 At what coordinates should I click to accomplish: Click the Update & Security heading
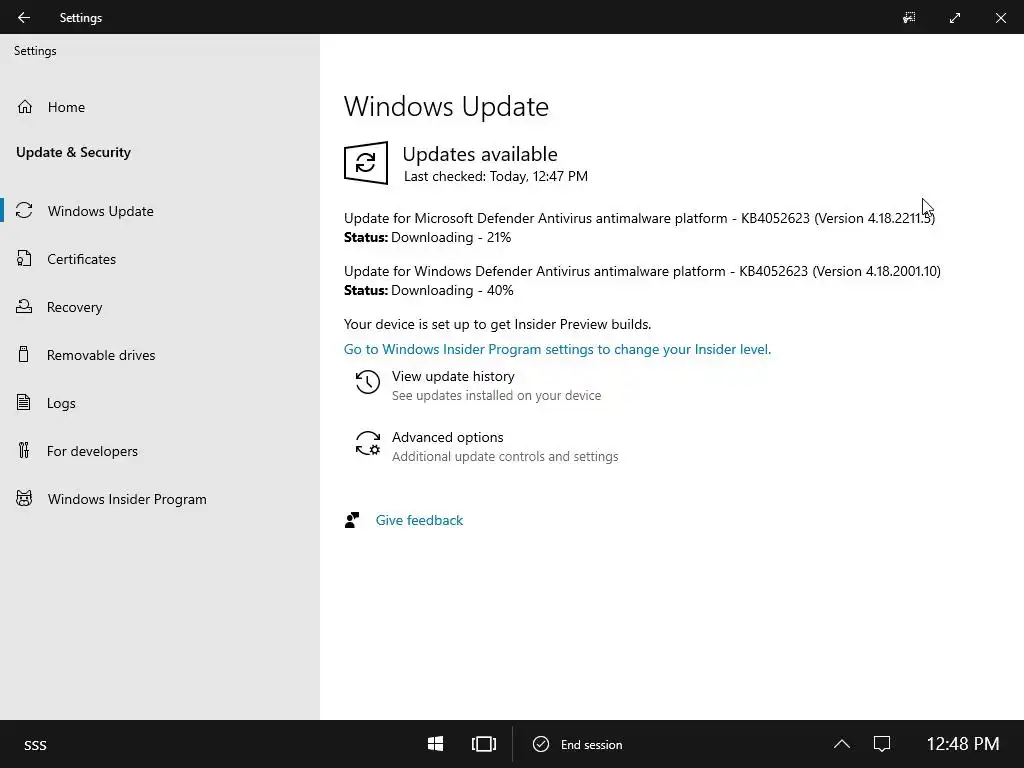(x=73, y=152)
